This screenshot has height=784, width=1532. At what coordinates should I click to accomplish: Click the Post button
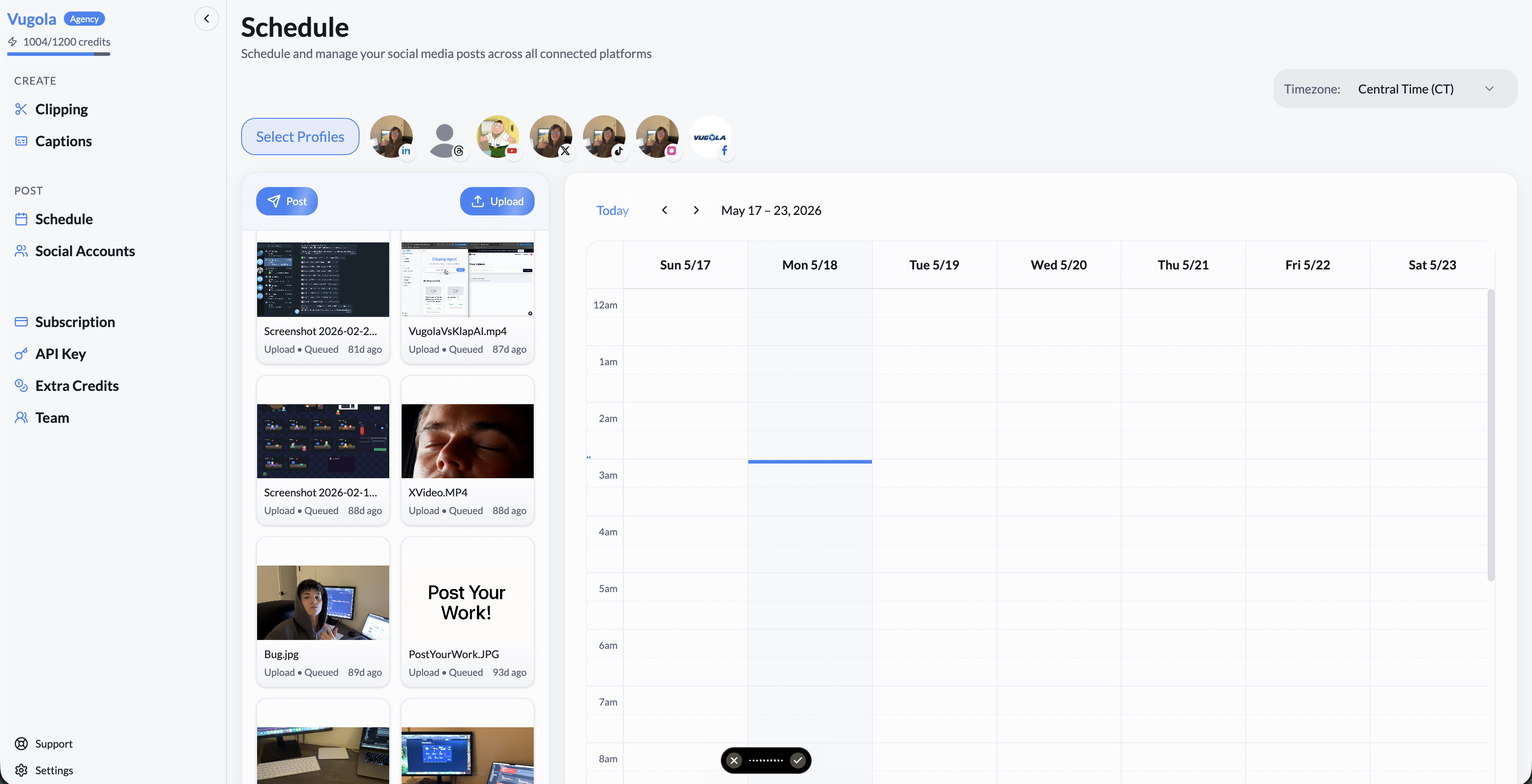pyautogui.click(x=287, y=202)
